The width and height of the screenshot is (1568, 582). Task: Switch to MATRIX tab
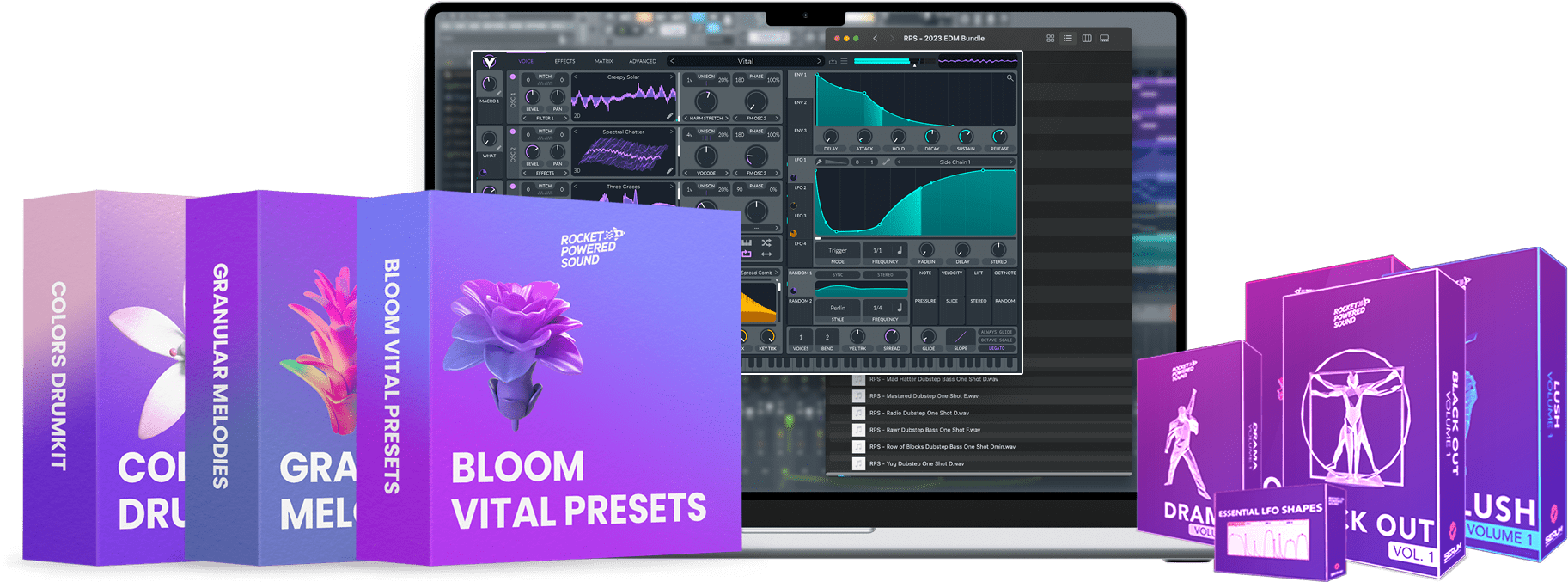604,61
